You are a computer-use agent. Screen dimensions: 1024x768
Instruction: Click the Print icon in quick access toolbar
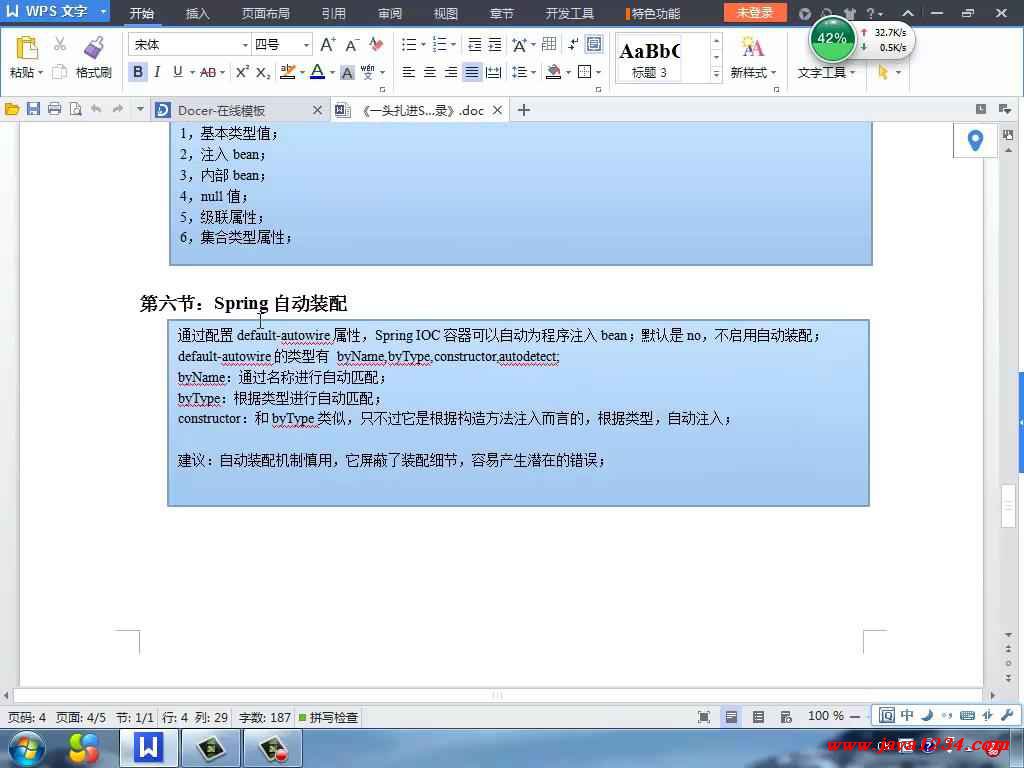(x=54, y=109)
